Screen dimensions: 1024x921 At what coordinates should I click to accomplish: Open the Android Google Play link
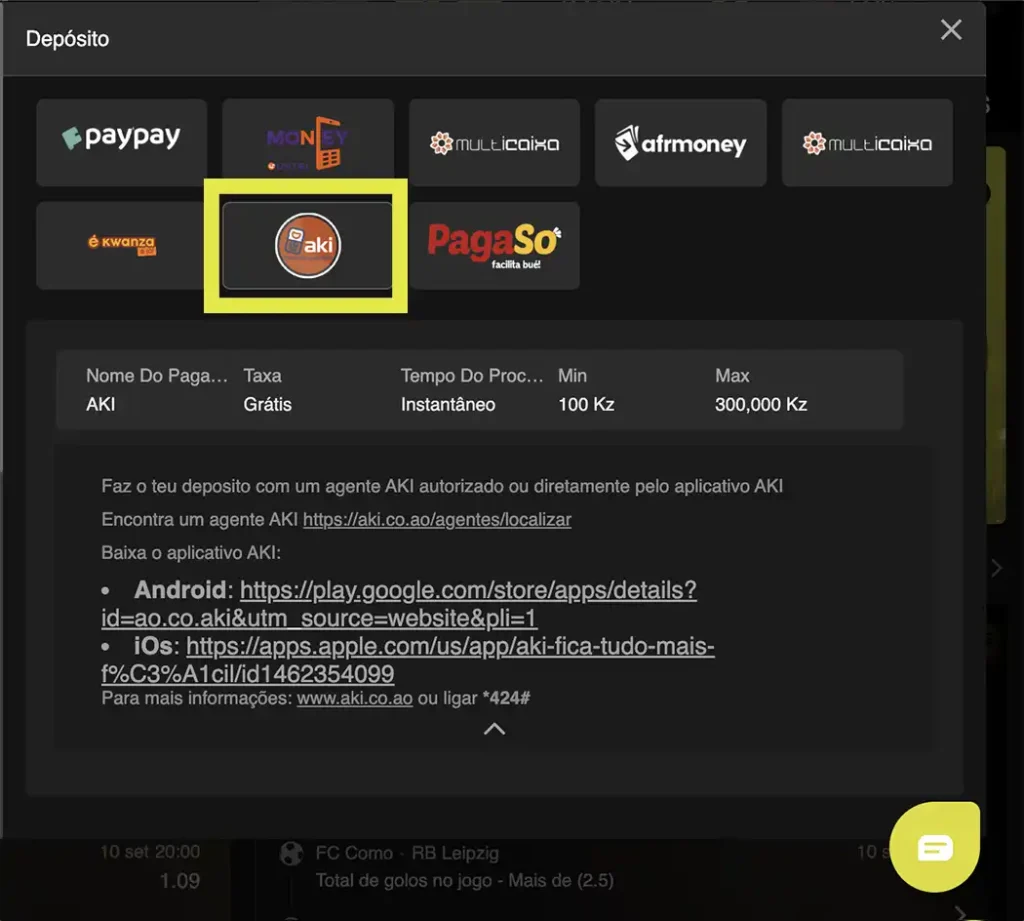pos(399,604)
